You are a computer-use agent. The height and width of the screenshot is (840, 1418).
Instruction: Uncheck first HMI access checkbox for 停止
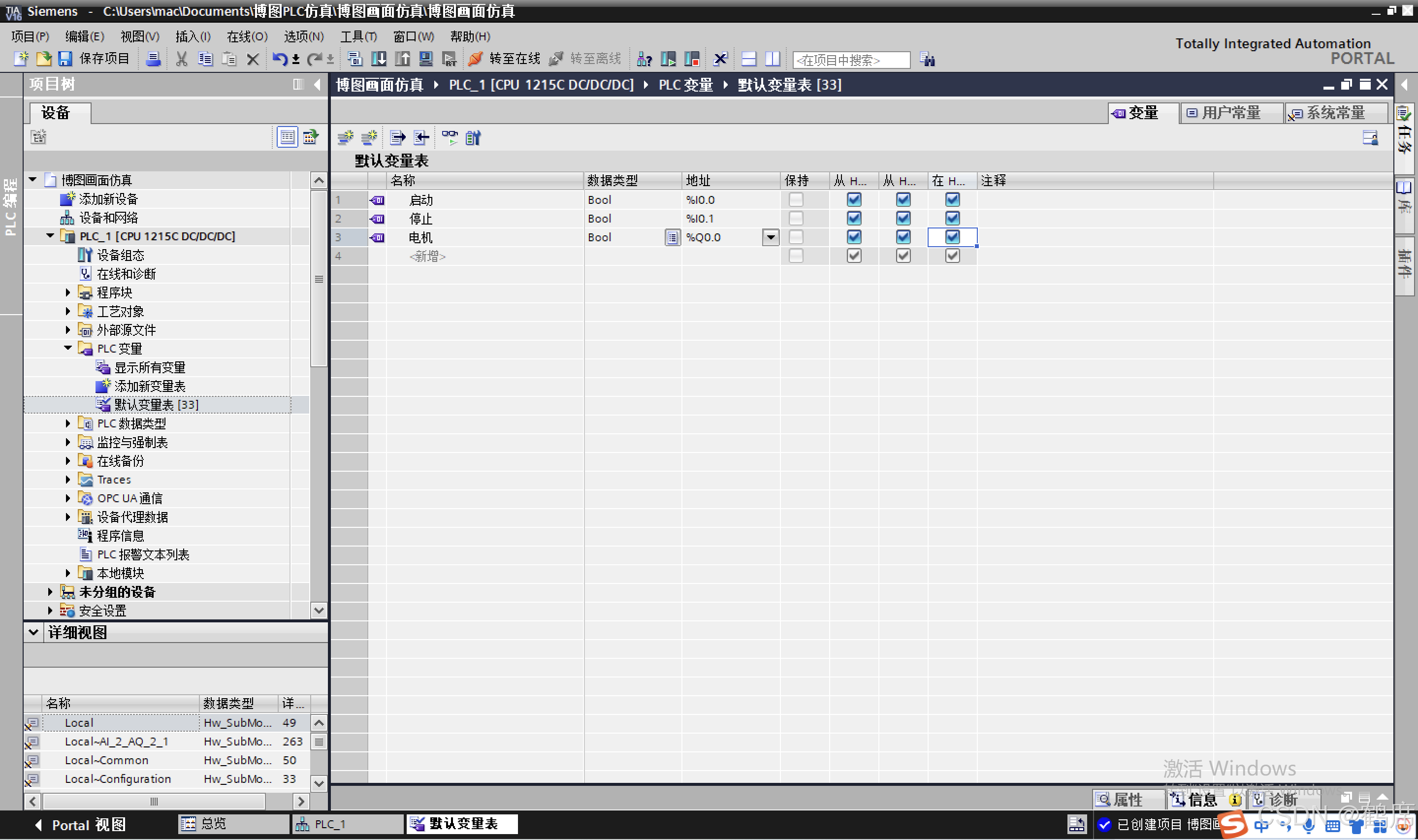pos(854,219)
